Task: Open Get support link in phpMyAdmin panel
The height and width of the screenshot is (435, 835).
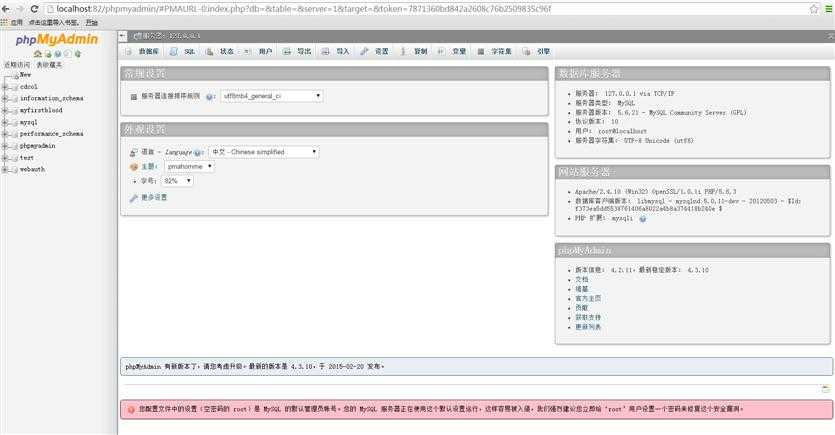Action: (x=588, y=318)
